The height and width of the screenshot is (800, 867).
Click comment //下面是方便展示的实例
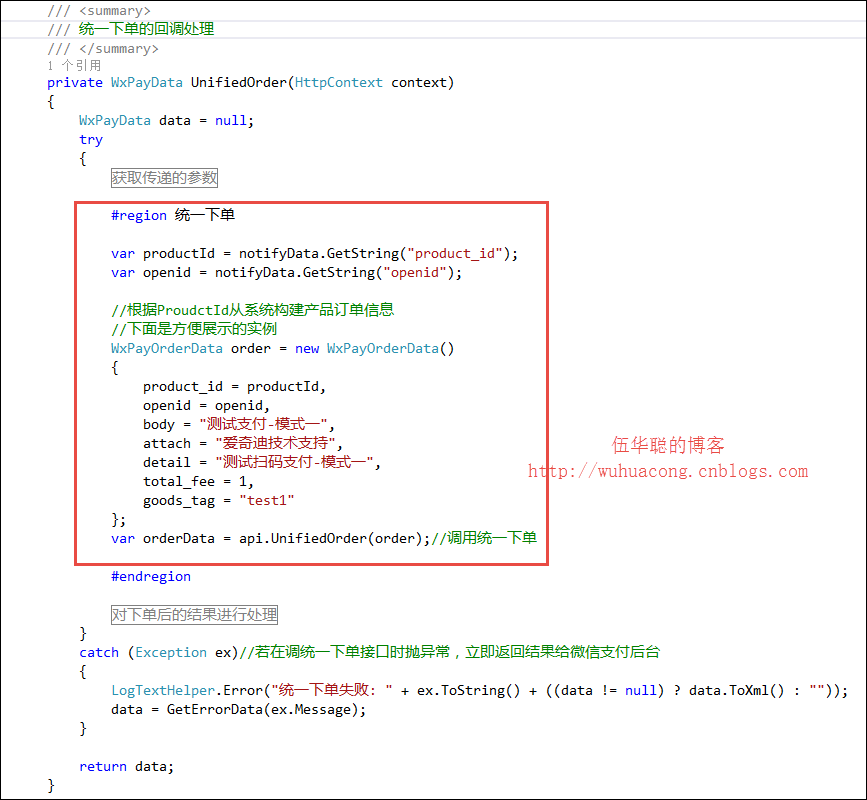[194, 329]
